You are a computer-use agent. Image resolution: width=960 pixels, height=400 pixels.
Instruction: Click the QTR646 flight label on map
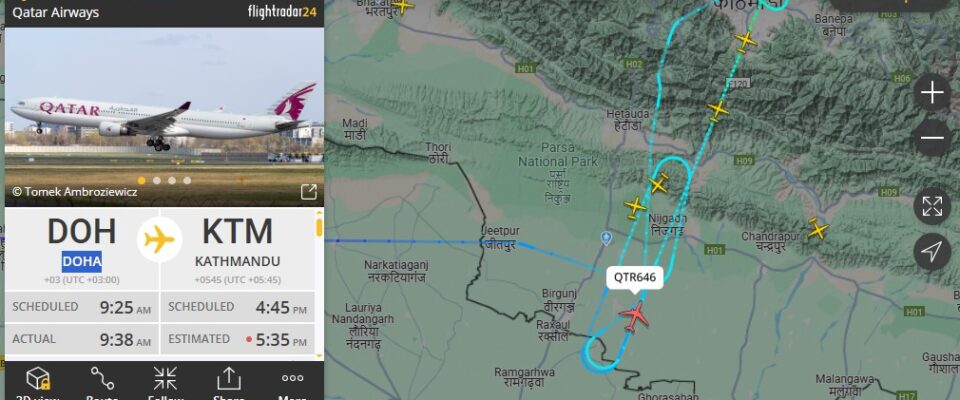[x=635, y=277]
